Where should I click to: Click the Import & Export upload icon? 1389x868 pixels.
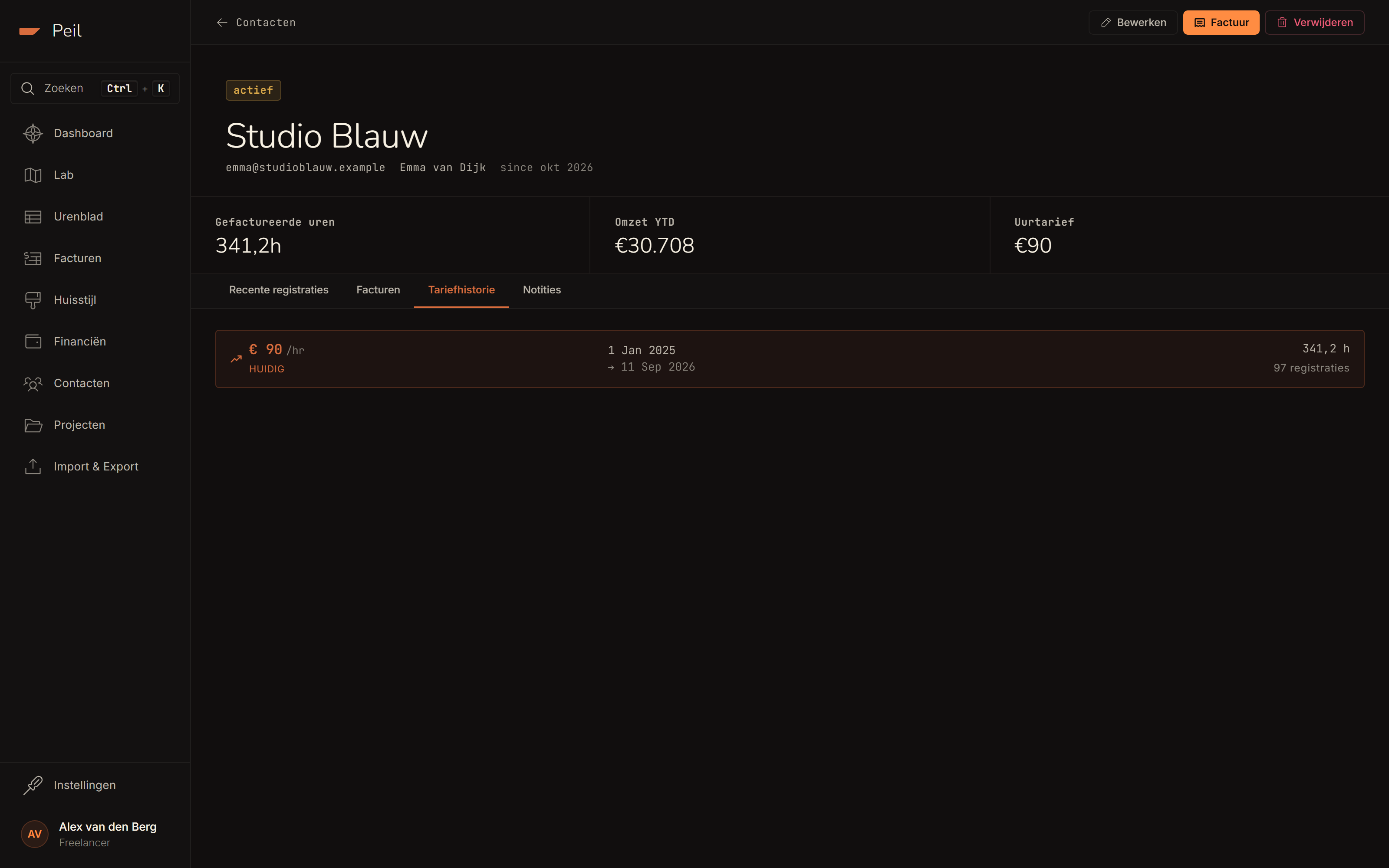coord(33,467)
